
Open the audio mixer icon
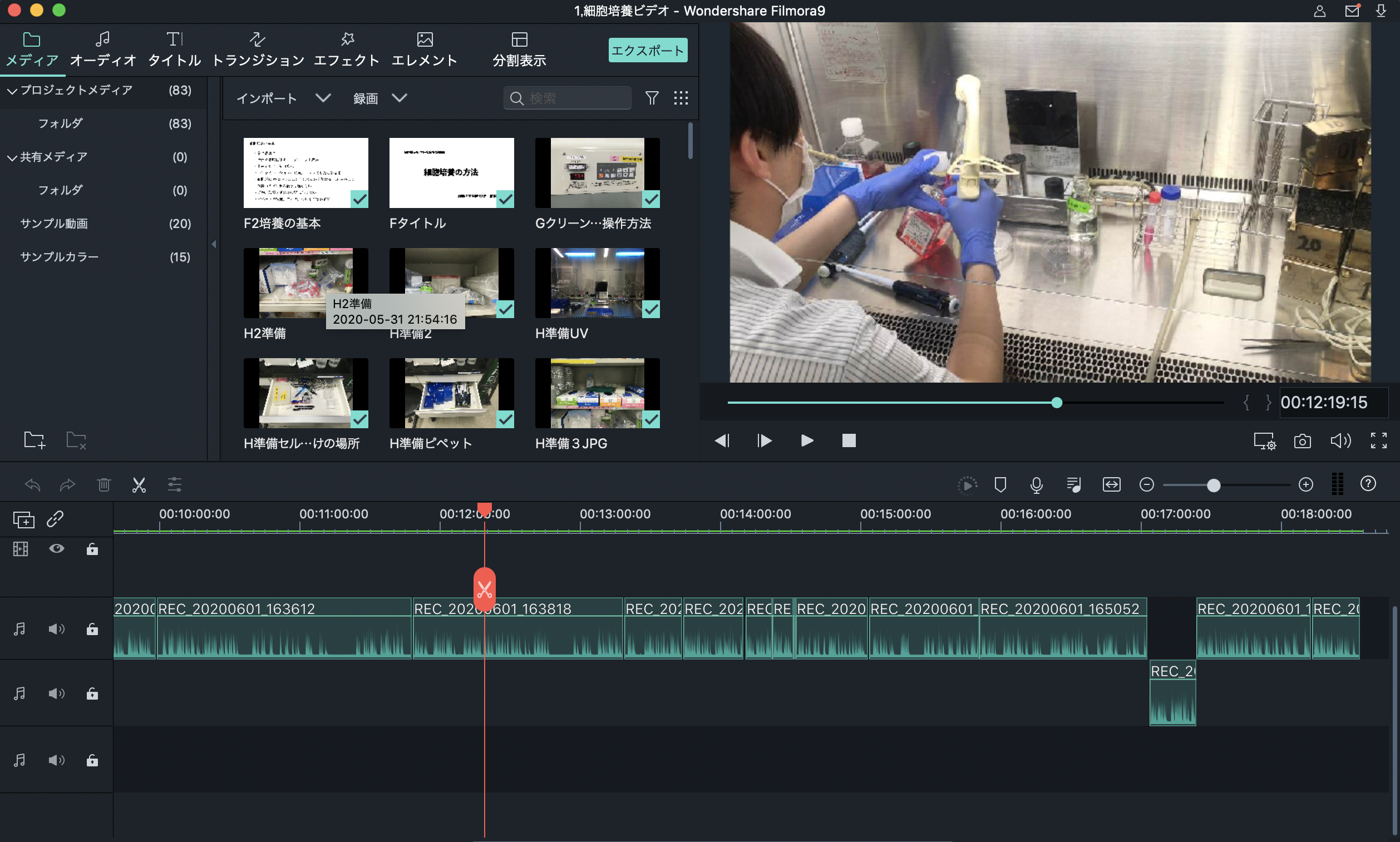tap(1073, 484)
